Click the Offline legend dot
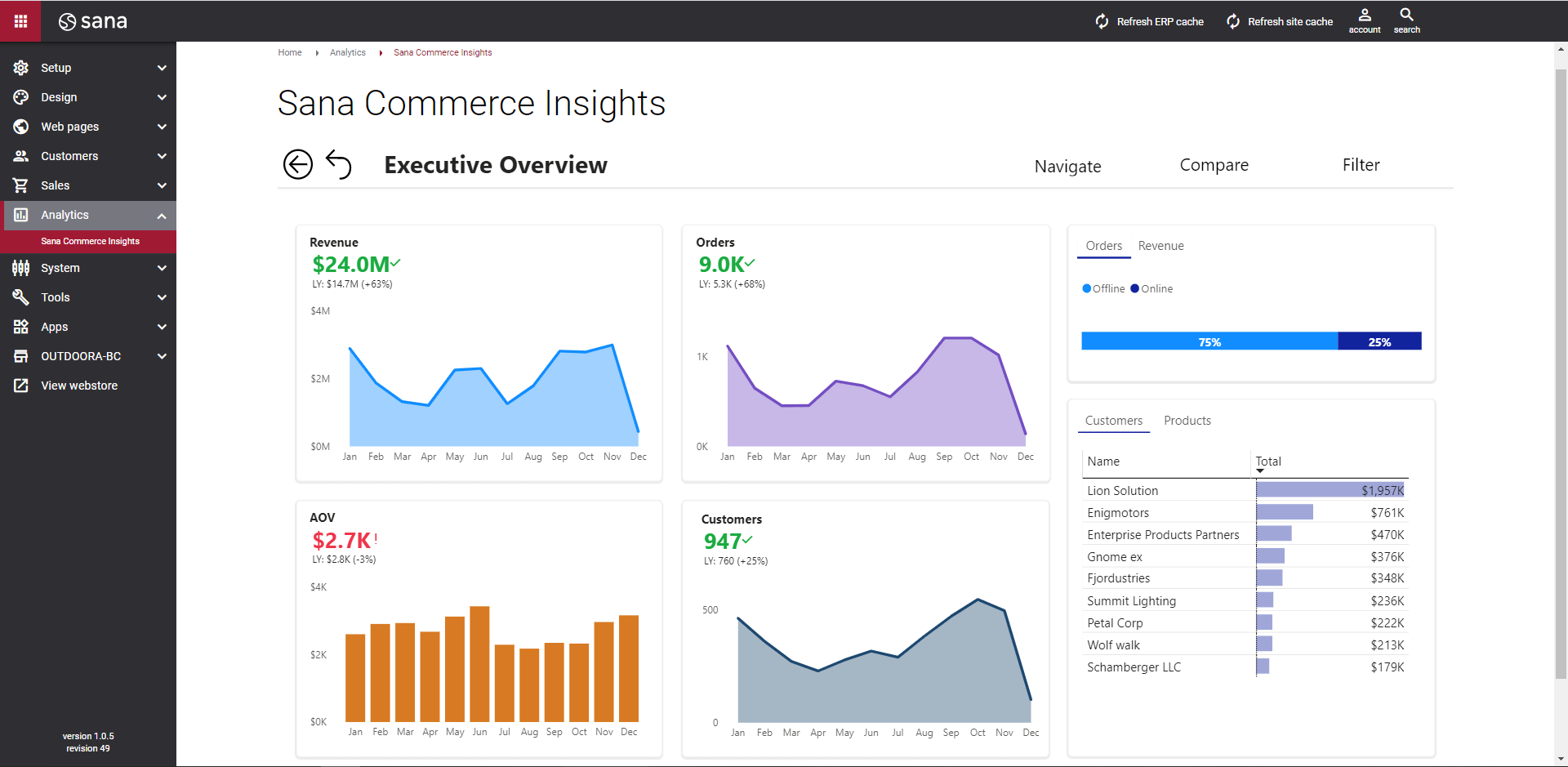Screen dimensions: 1568x767 [1086, 288]
